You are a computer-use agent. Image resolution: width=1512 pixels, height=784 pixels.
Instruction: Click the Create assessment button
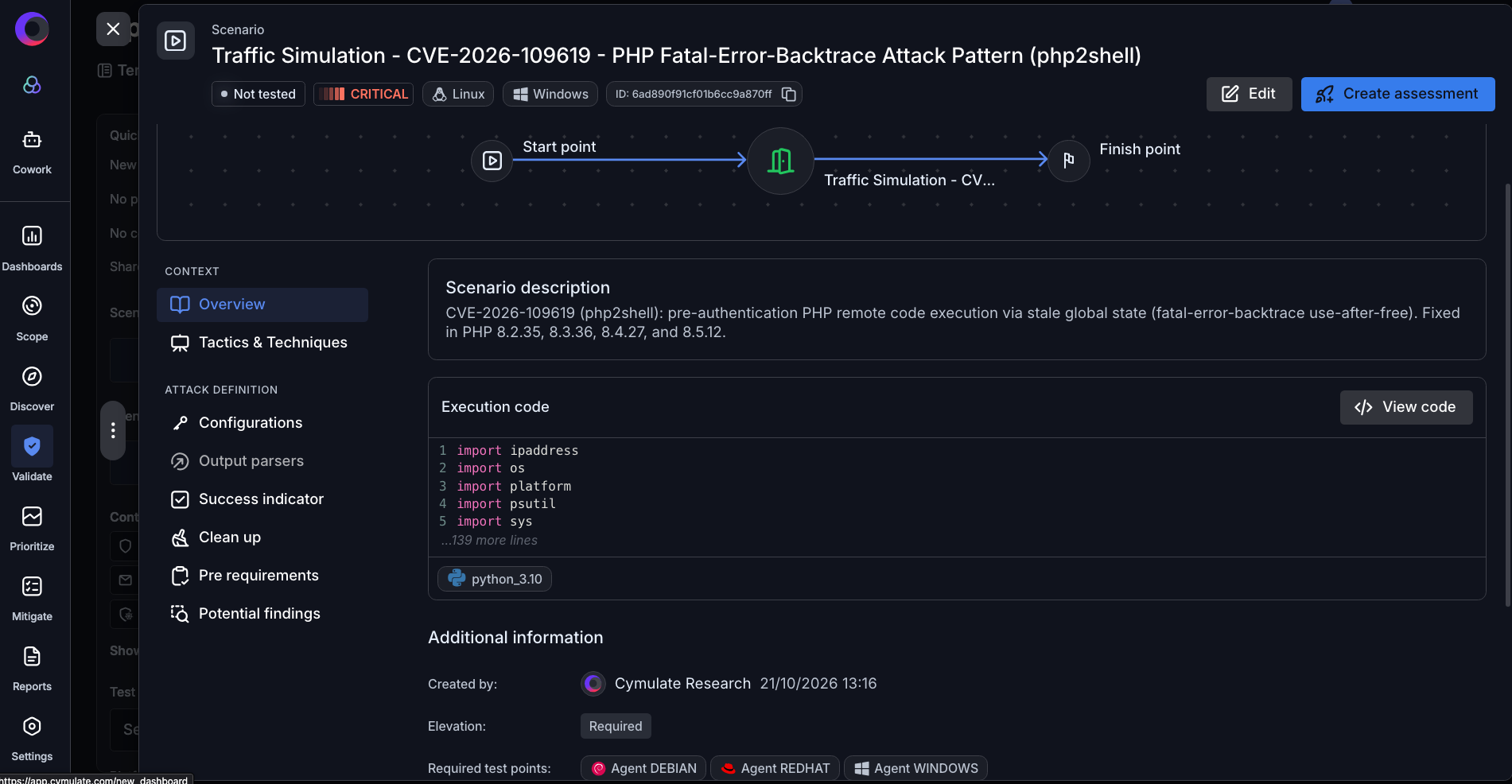[x=1397, y=94]
